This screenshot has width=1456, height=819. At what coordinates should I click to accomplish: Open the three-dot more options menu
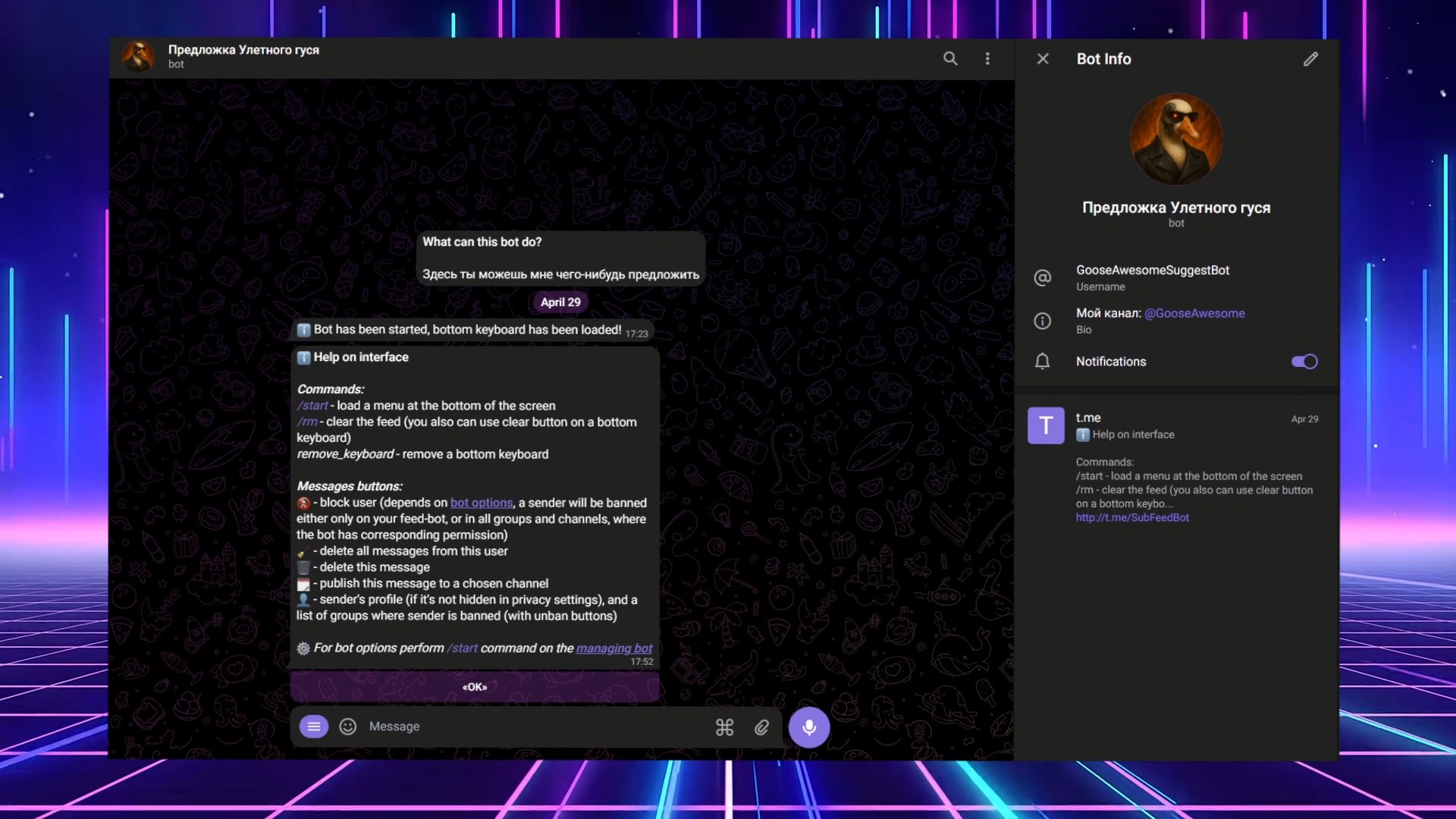tap(987, 58)
